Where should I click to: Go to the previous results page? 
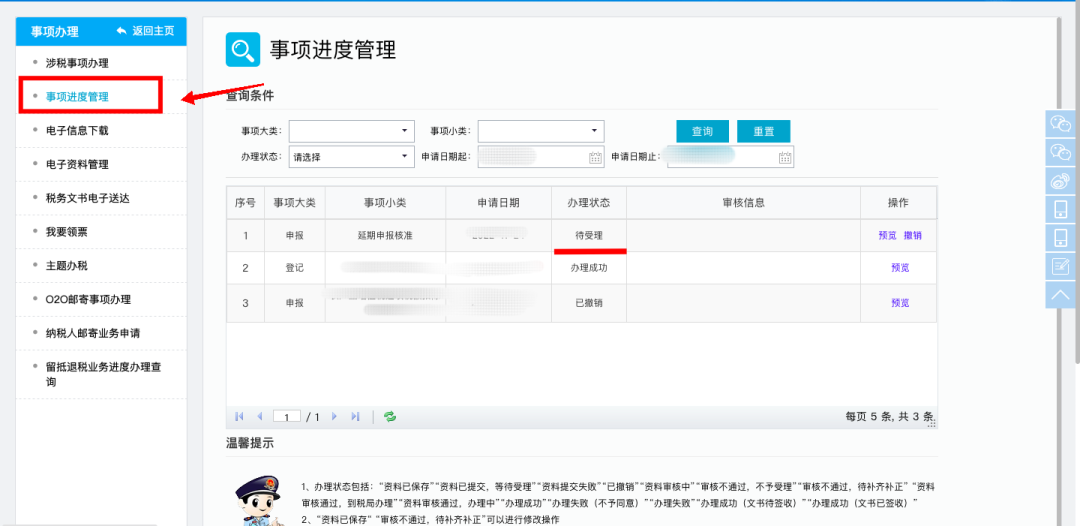pyautogui.click(x=260, y=417)
